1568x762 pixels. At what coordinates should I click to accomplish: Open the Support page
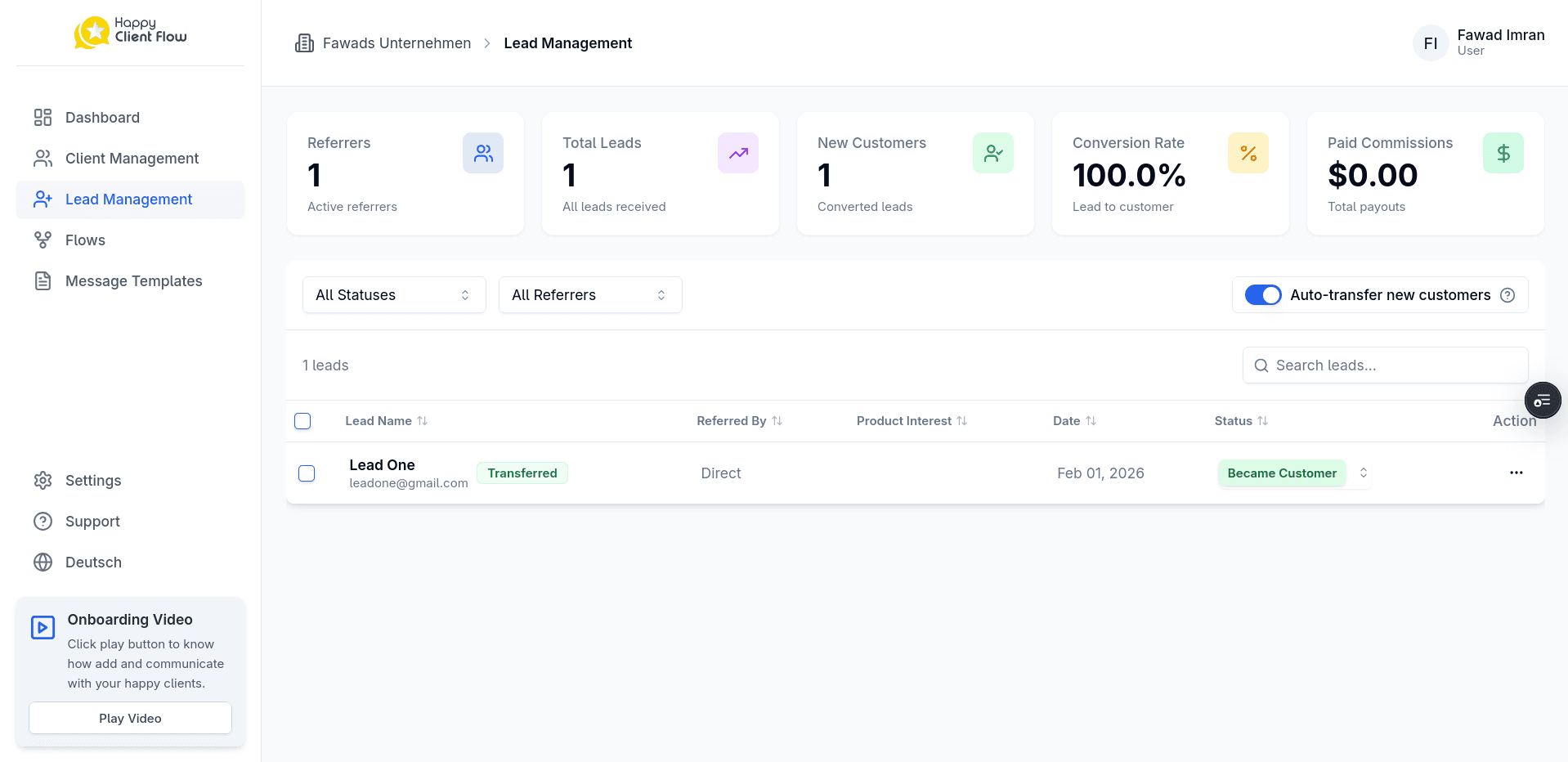coord(92,521)
